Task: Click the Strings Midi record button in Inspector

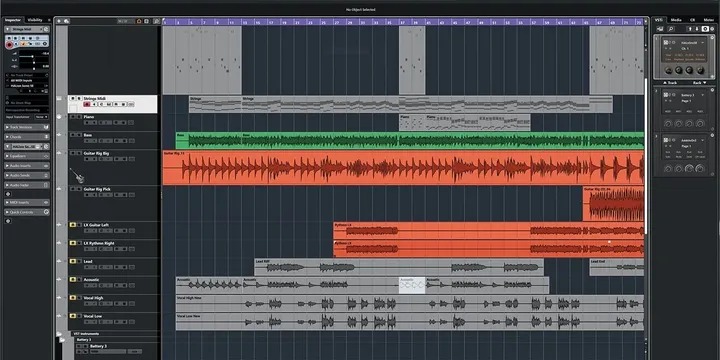Action: [9, 45]
